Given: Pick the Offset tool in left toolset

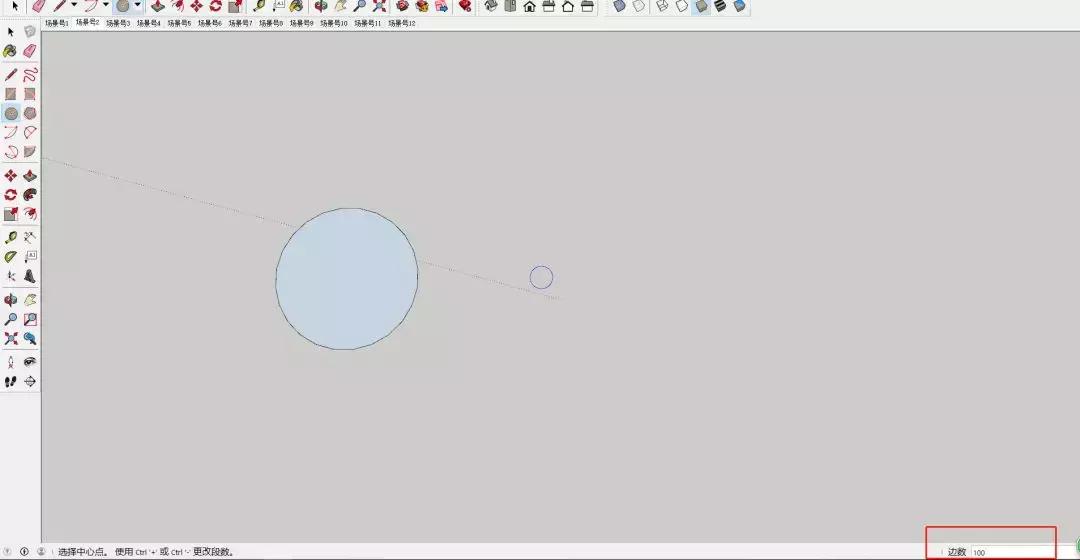Looking at the screenshot, I should point(30,214).
